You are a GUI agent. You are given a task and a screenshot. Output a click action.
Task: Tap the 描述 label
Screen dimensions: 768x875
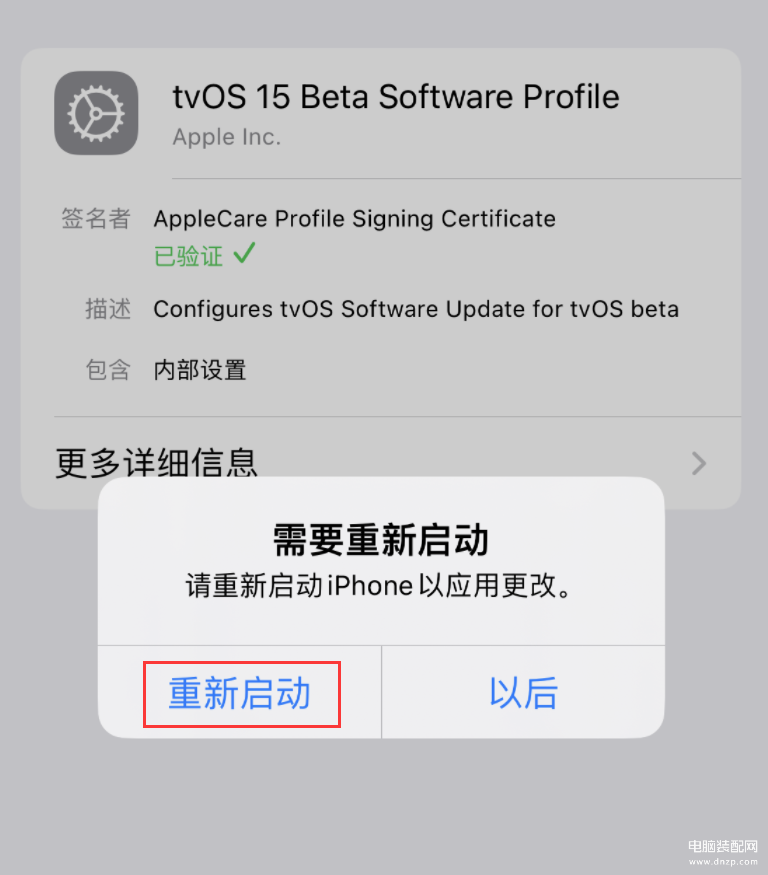(108, 309)
